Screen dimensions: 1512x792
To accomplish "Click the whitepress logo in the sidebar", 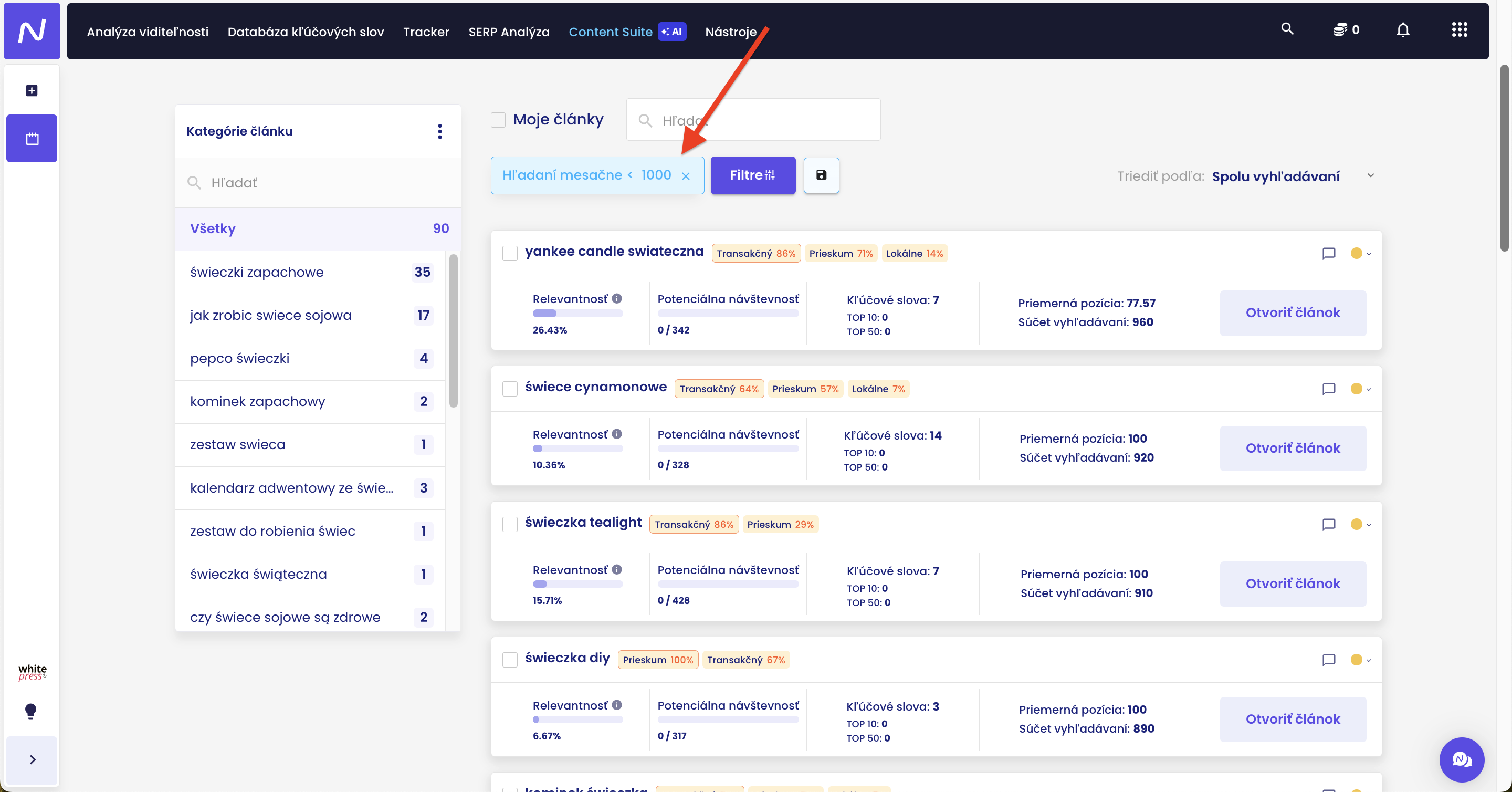I will (x=31, y=673).
